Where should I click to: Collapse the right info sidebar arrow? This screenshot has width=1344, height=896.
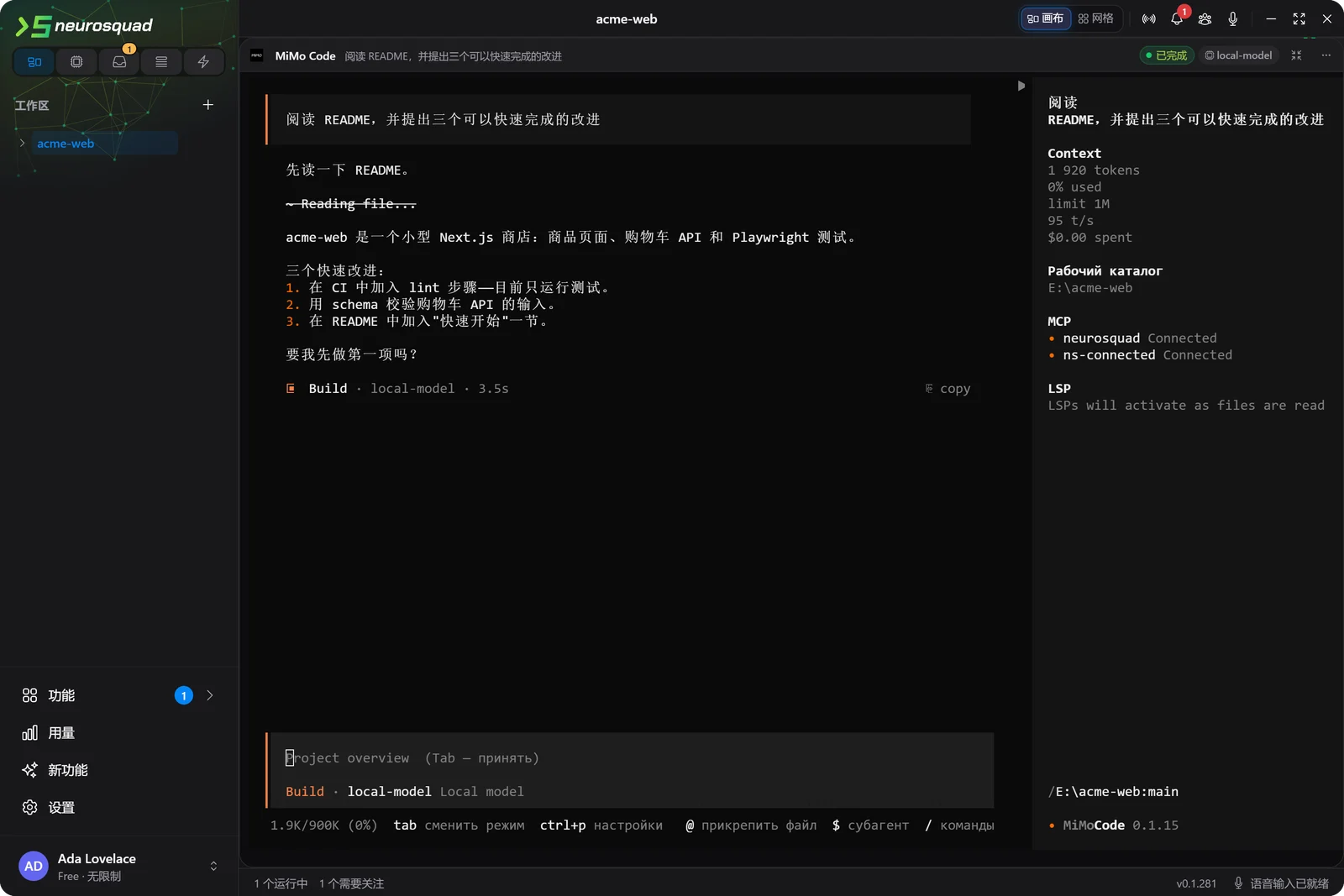1021,86
